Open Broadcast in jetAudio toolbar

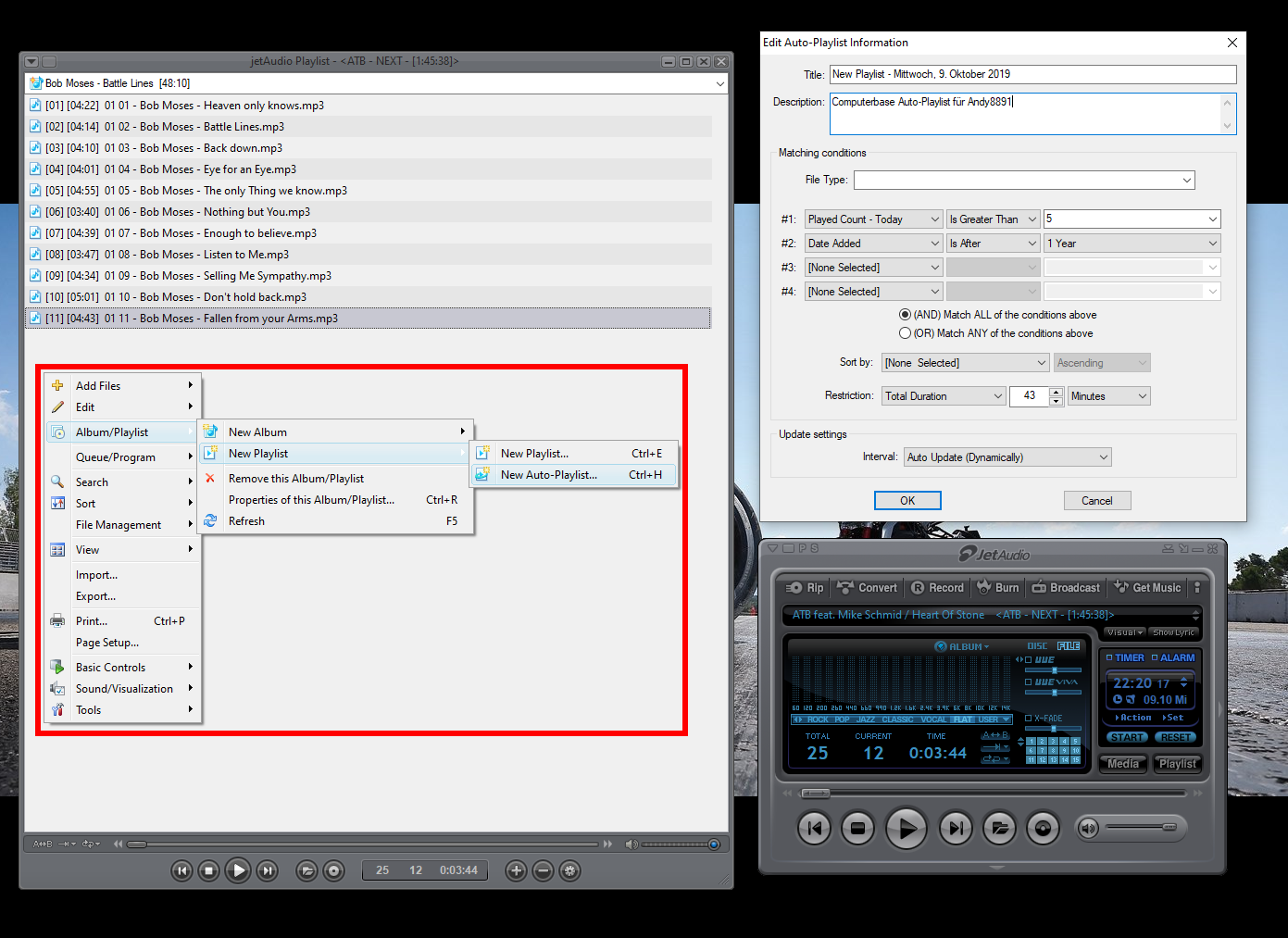coord(1066,588)
